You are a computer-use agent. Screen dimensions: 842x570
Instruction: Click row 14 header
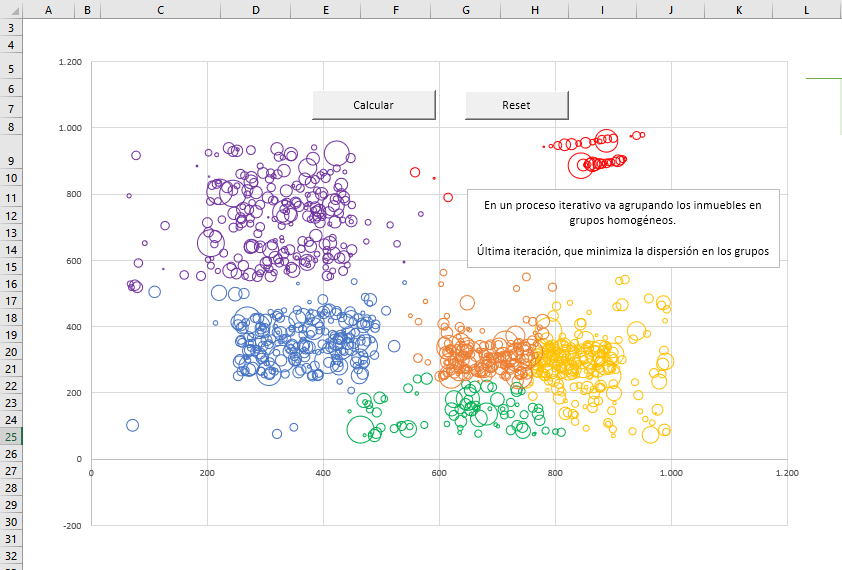pyautogui.click(x=11, y=250)
